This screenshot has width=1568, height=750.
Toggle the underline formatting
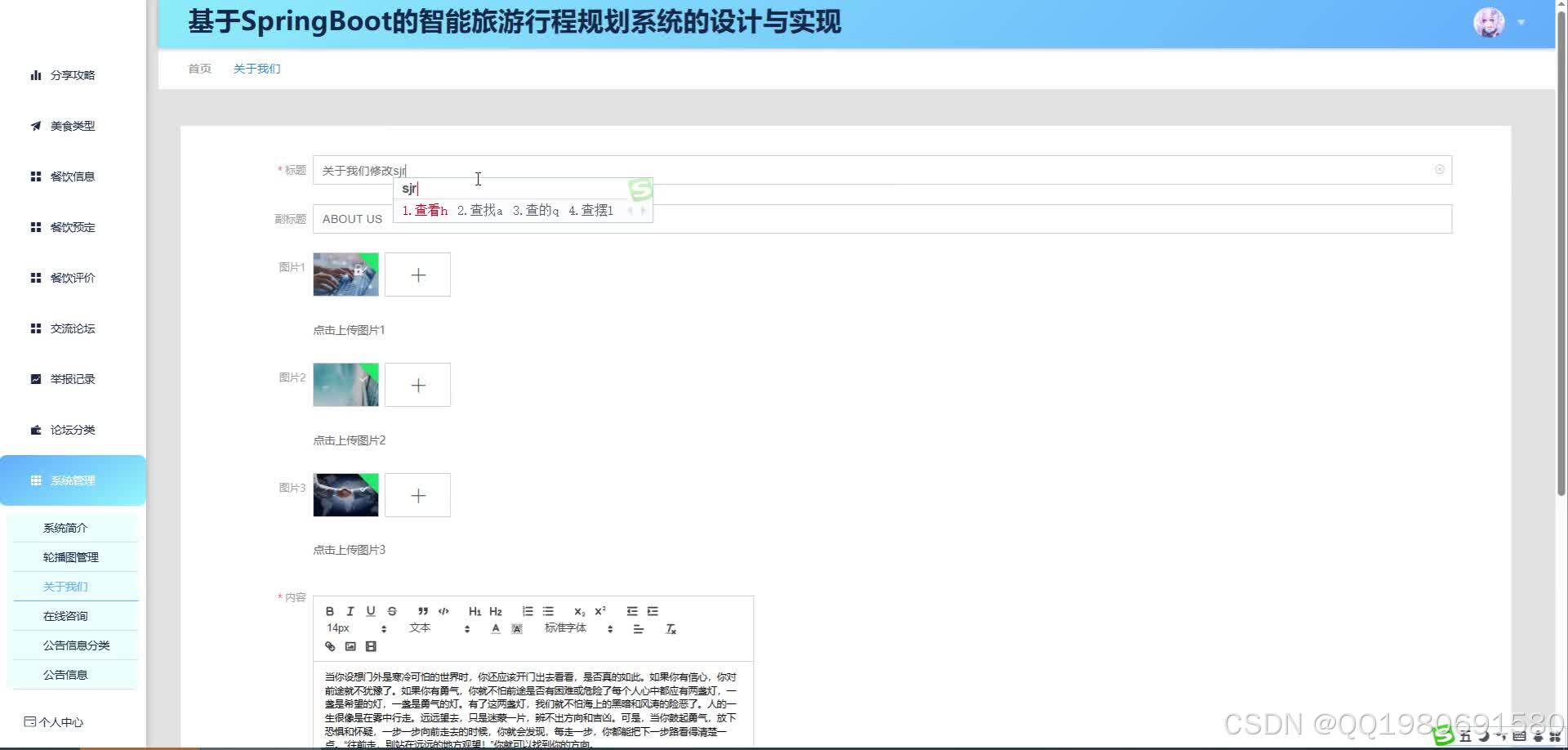[x=370, y=611]
